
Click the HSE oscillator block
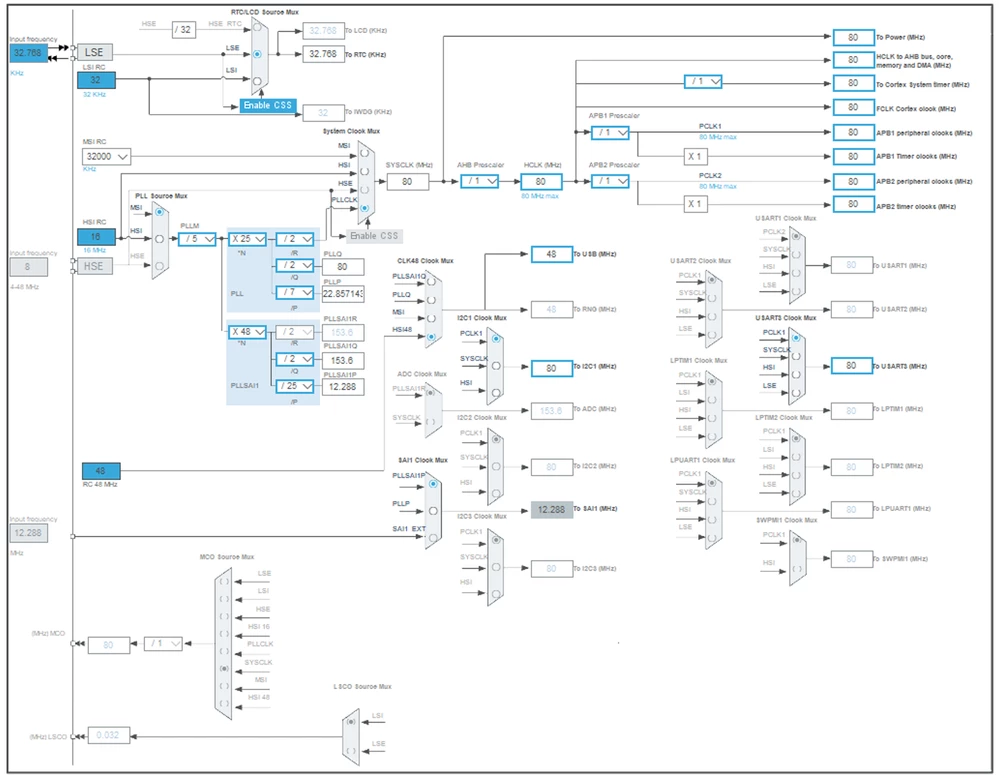(95, 266)
